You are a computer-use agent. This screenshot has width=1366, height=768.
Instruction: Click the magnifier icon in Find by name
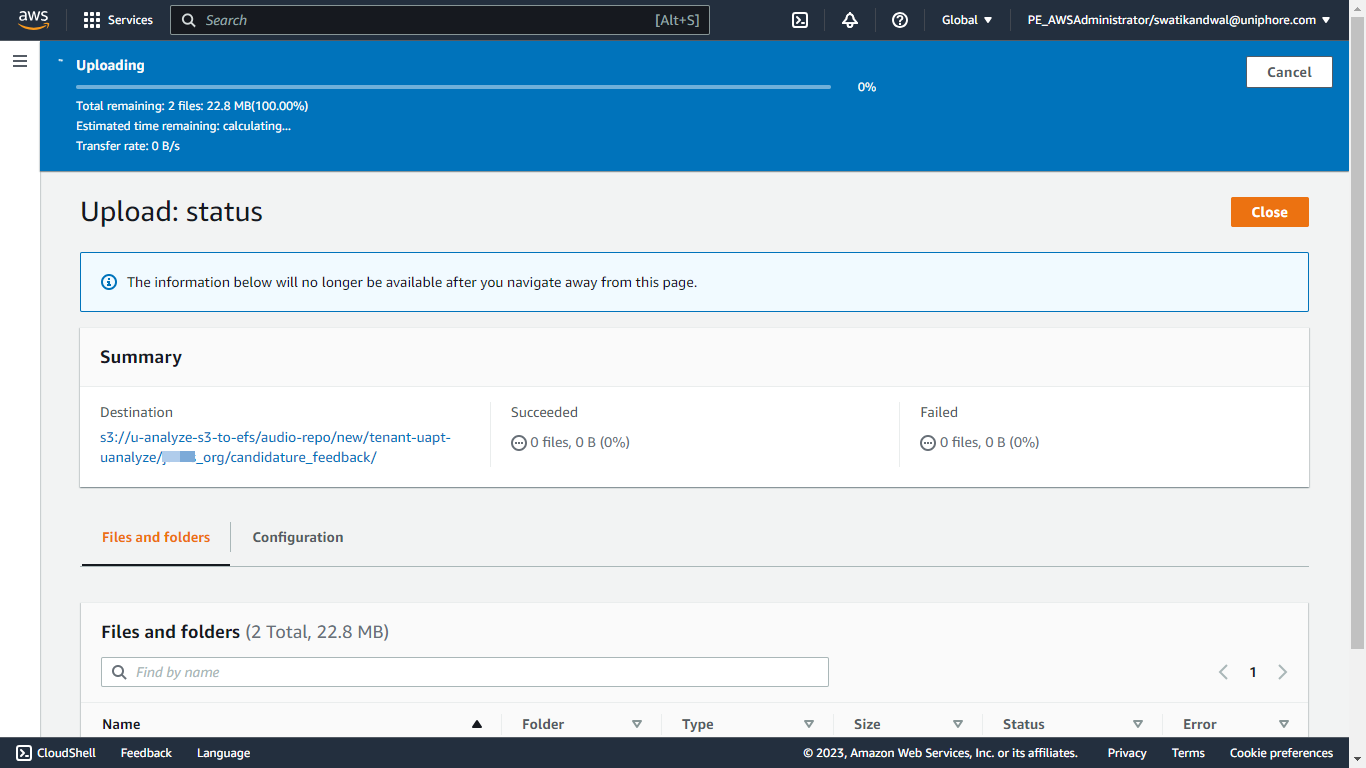tap(119, 672)
